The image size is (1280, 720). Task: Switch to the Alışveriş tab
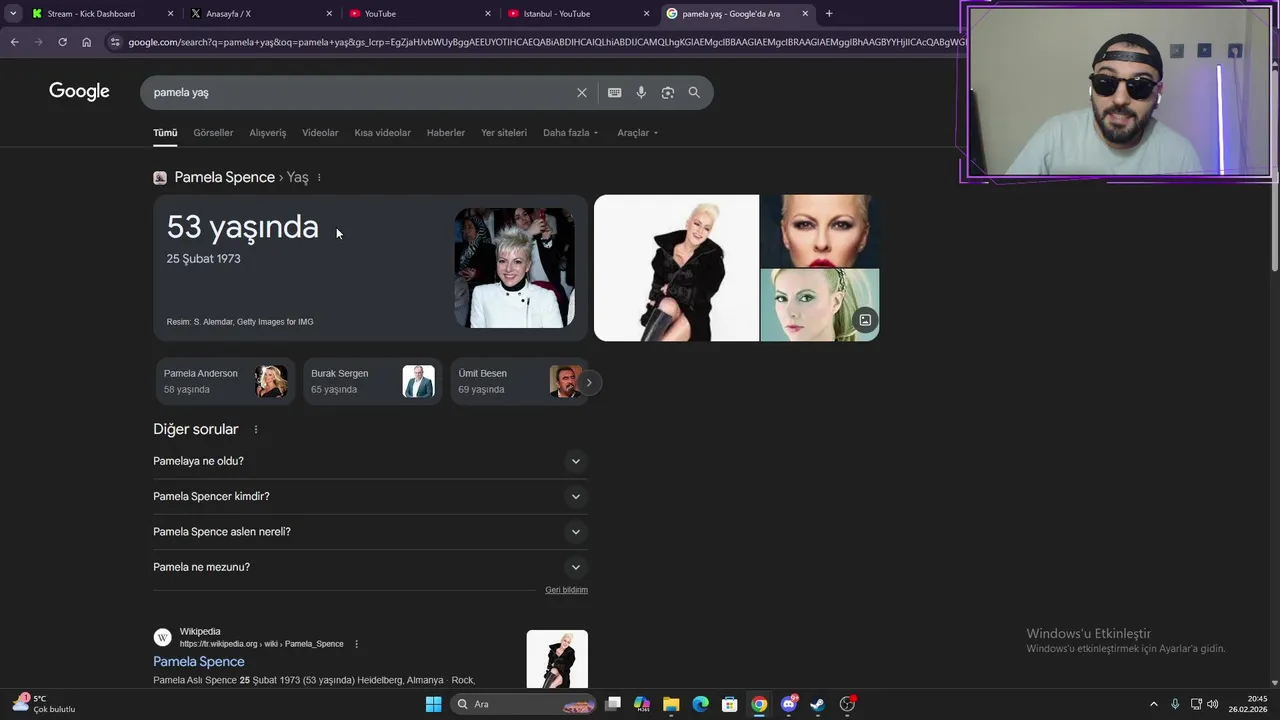(x=268, y=133)
